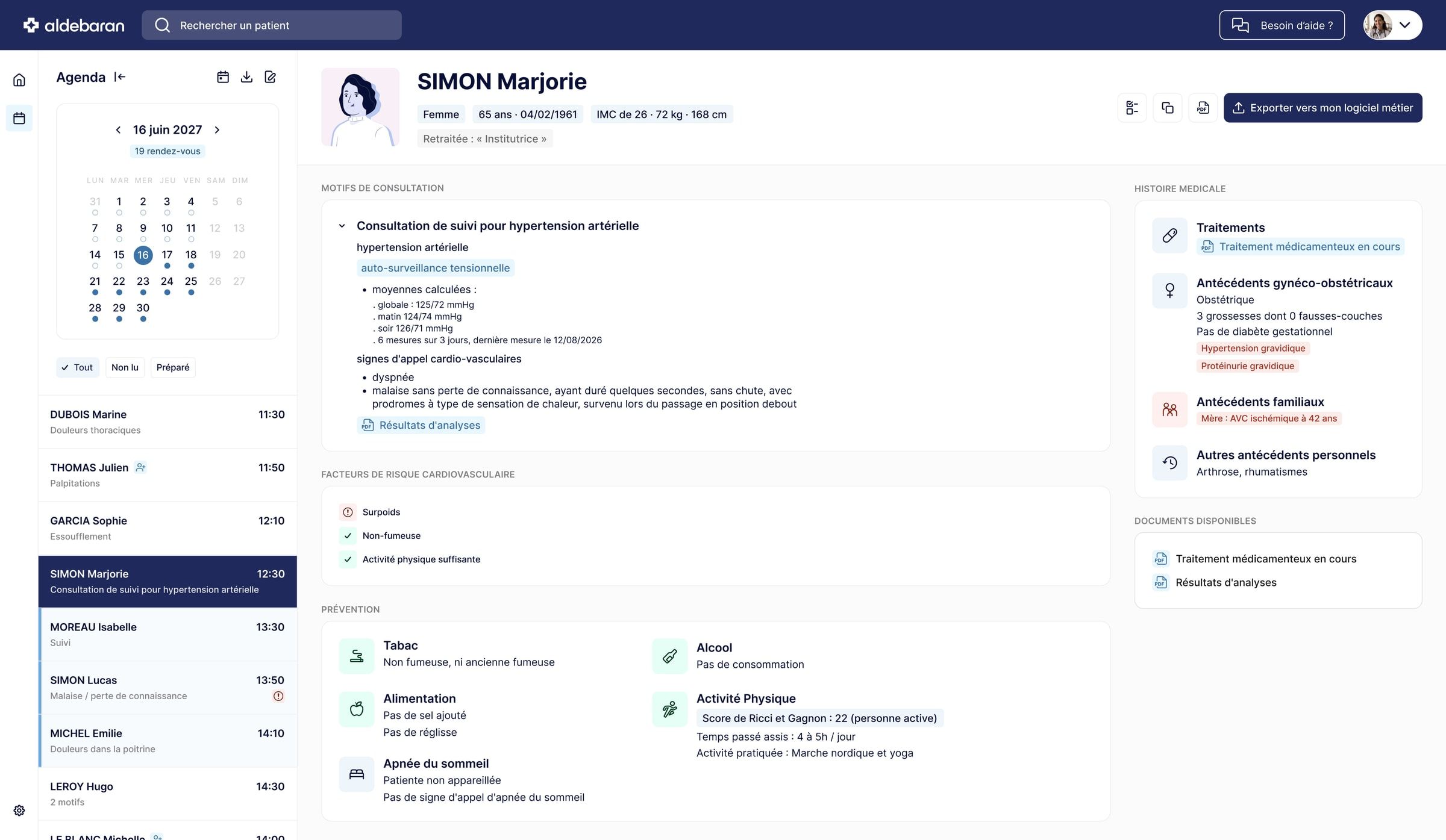Click the Apnée du sommeil bed icon
The width and height of the screenshot is (1446, 840).
tap(357, 774)
